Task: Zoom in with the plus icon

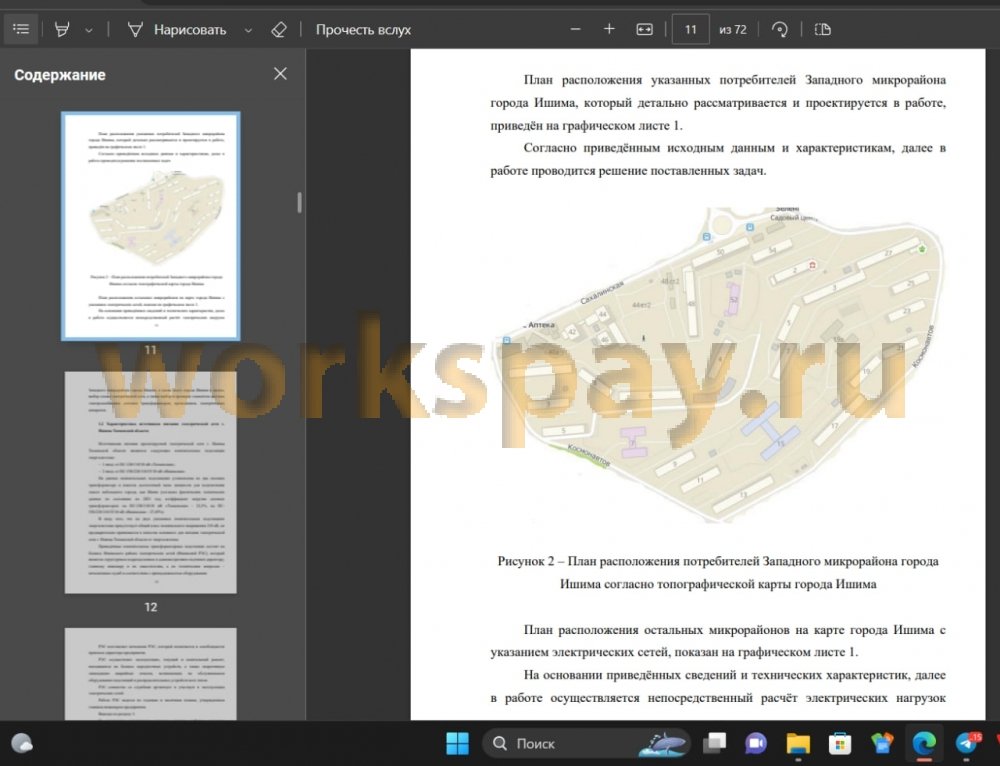Action: (x=609, y=29)
